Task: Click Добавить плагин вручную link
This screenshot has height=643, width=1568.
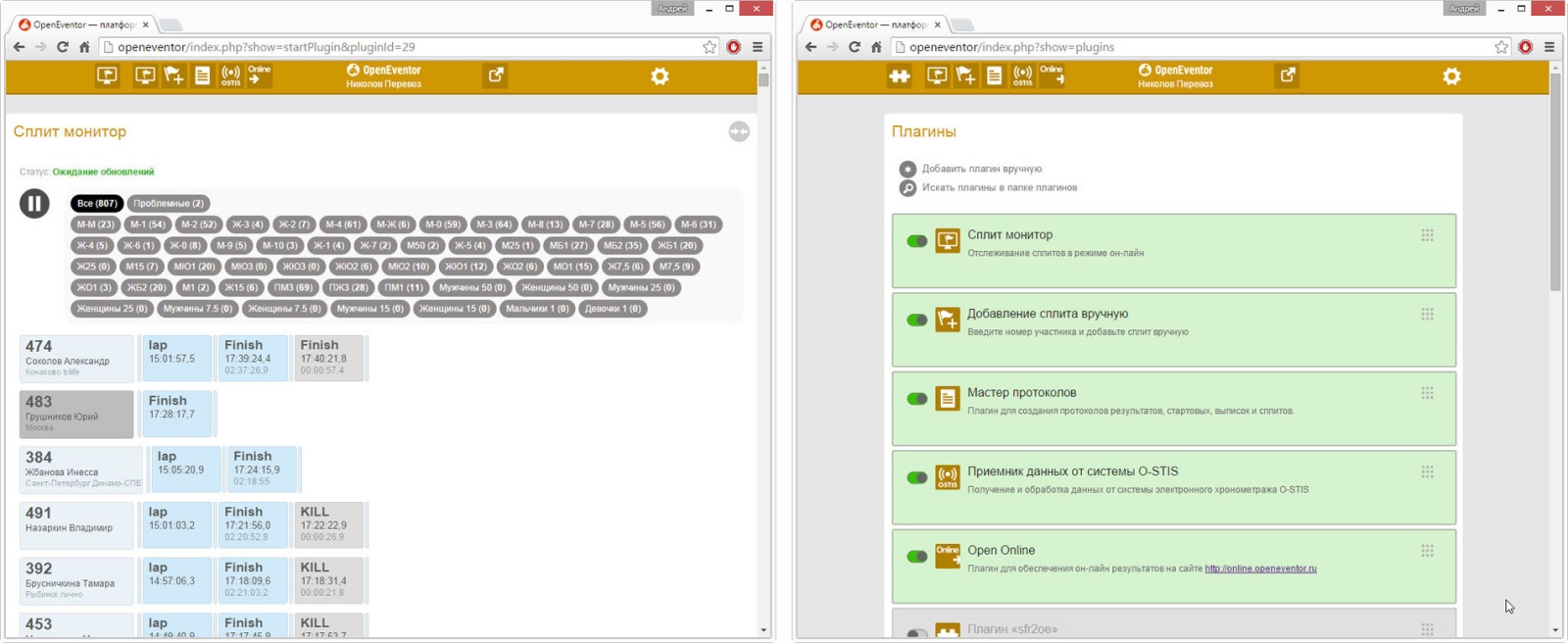Action: 982,169
